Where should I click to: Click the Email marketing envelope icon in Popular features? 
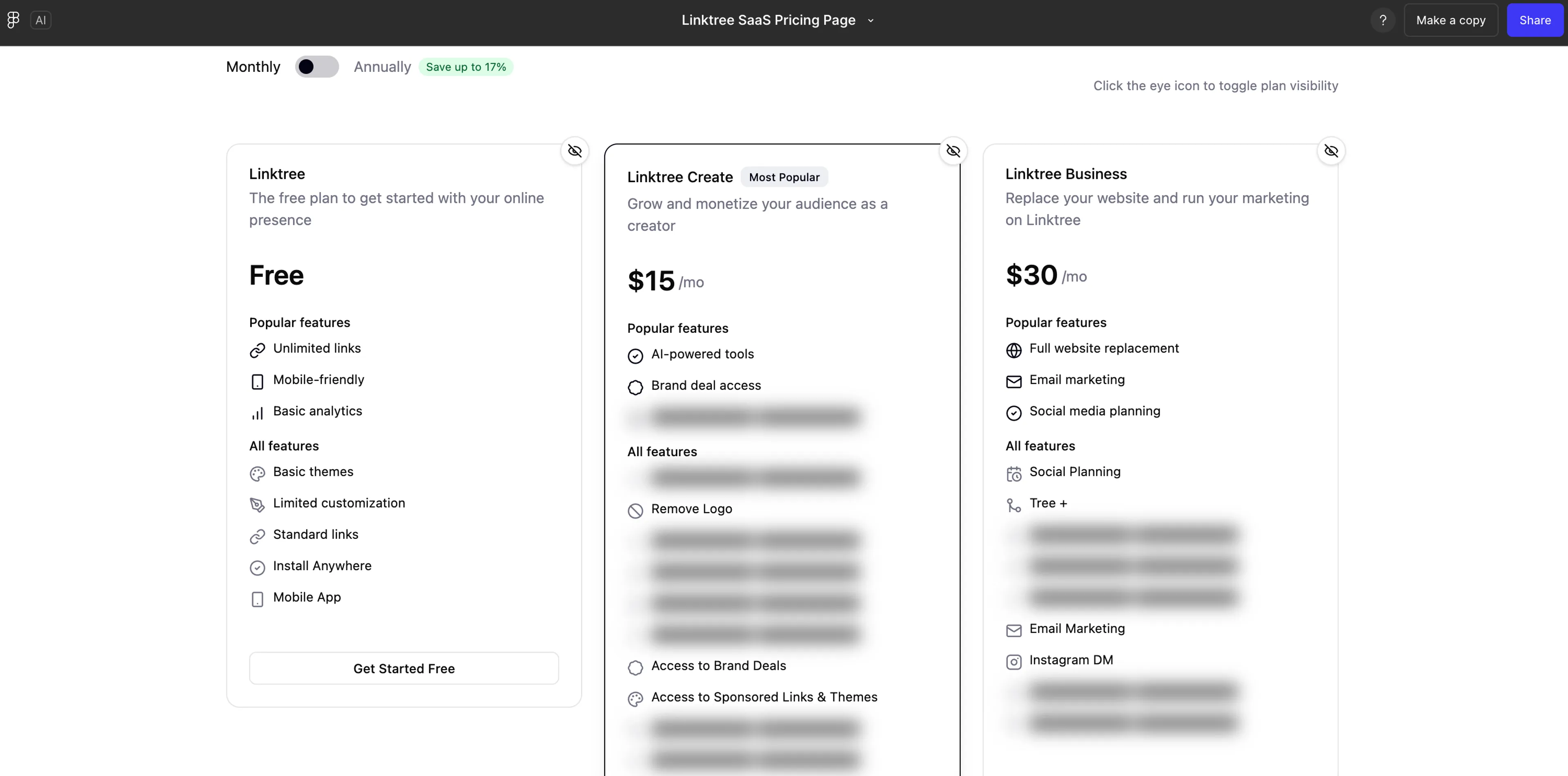pyautogui.click(x=1014, y=381)
